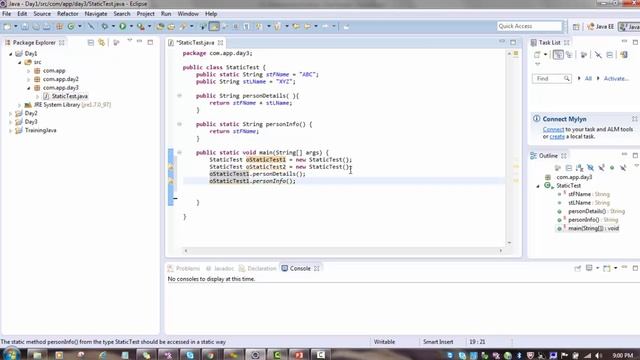
Task: Click the Print toolbar icon
Action: pos(47,27)
